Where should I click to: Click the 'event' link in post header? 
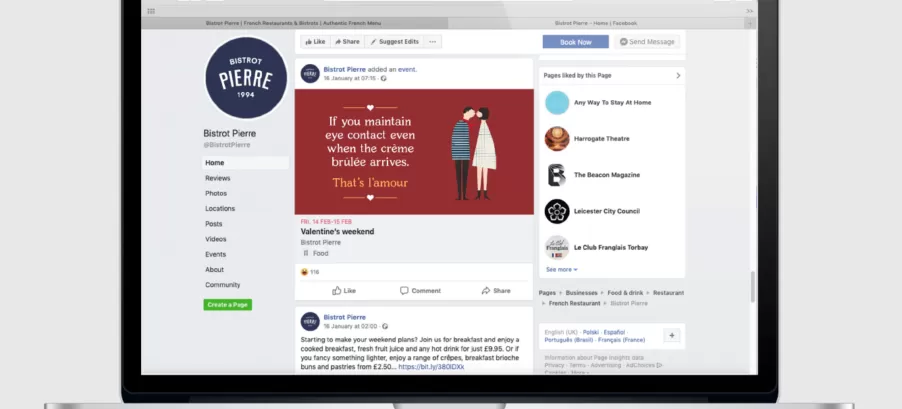pos(407,70)
